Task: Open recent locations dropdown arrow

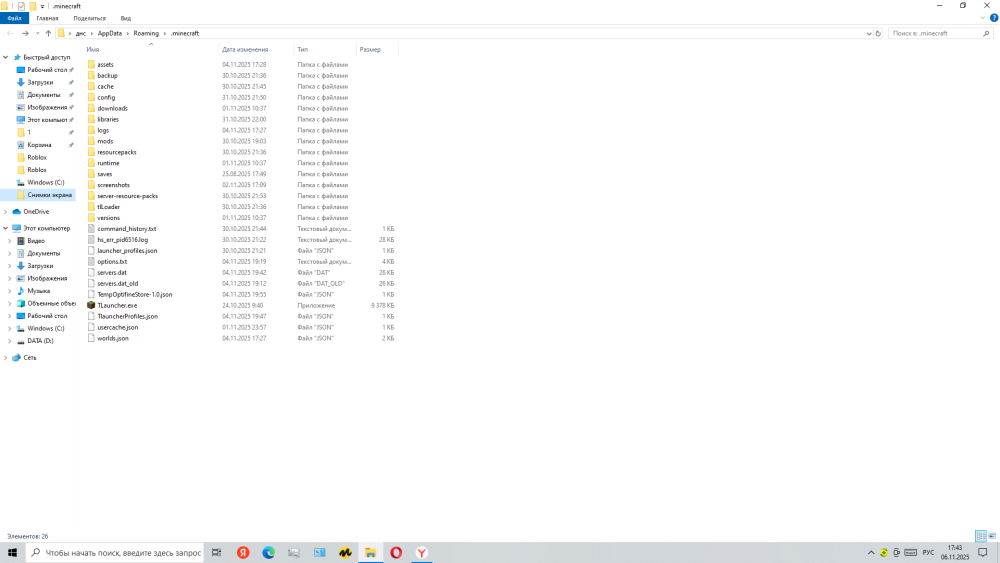Action: pyautogui.click(x=38, y=33)
